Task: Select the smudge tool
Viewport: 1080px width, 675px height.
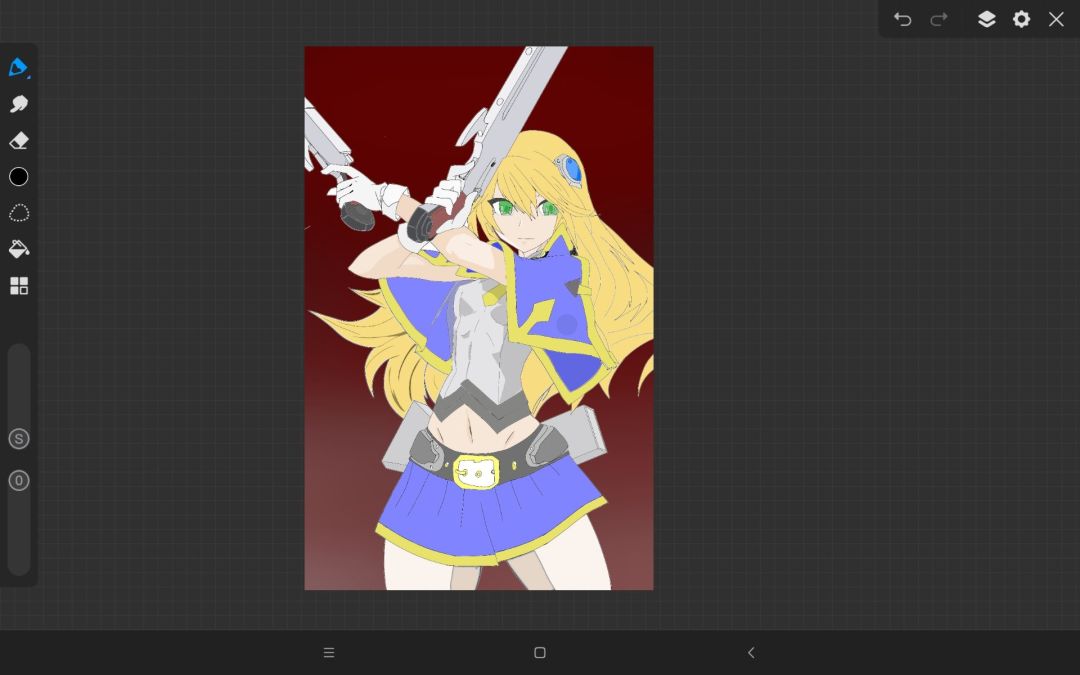Action: 19,104
